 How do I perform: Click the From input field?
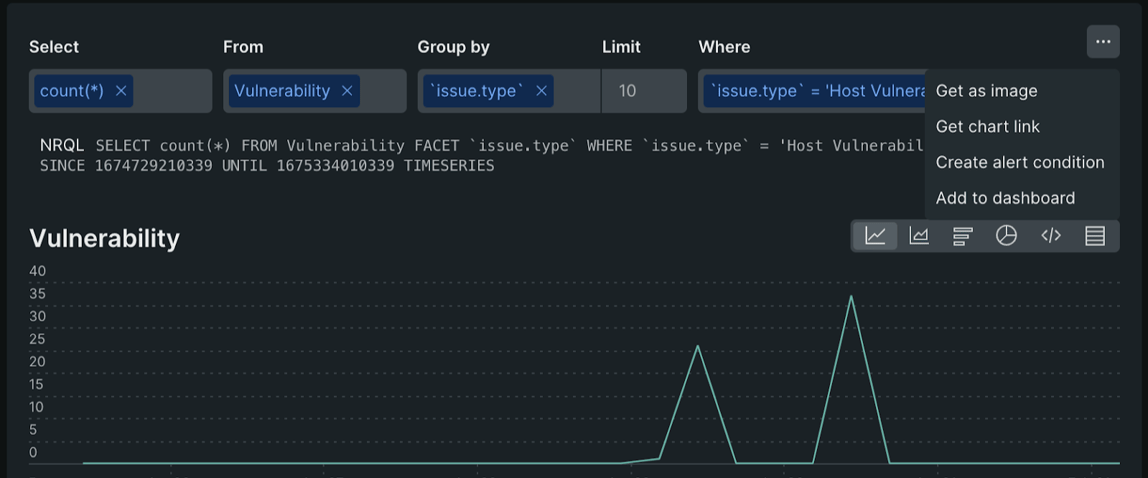315,91
